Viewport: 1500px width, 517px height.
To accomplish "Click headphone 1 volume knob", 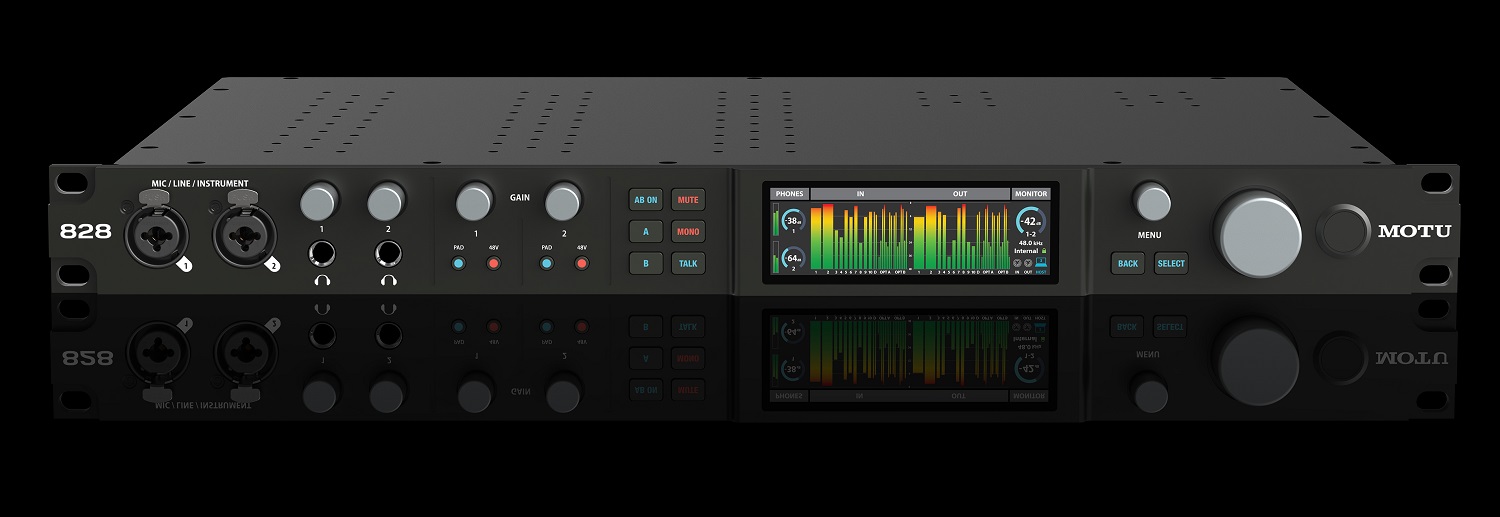I will (x=317, y=201).
